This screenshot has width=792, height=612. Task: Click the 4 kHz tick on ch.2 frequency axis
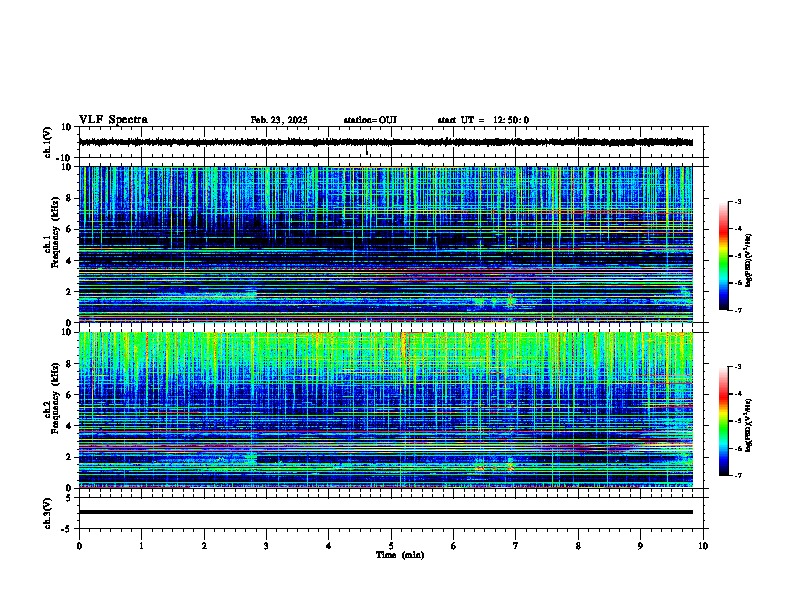point(69,426)
